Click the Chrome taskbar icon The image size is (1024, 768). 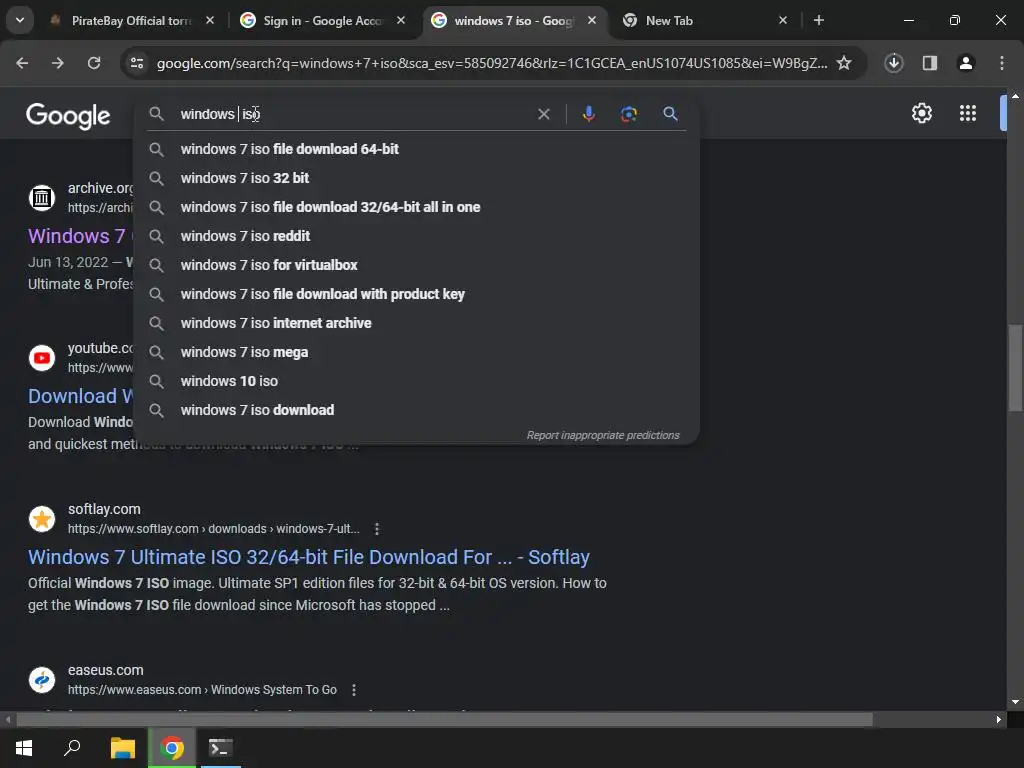pyautogui.click(x=172, y=748)
